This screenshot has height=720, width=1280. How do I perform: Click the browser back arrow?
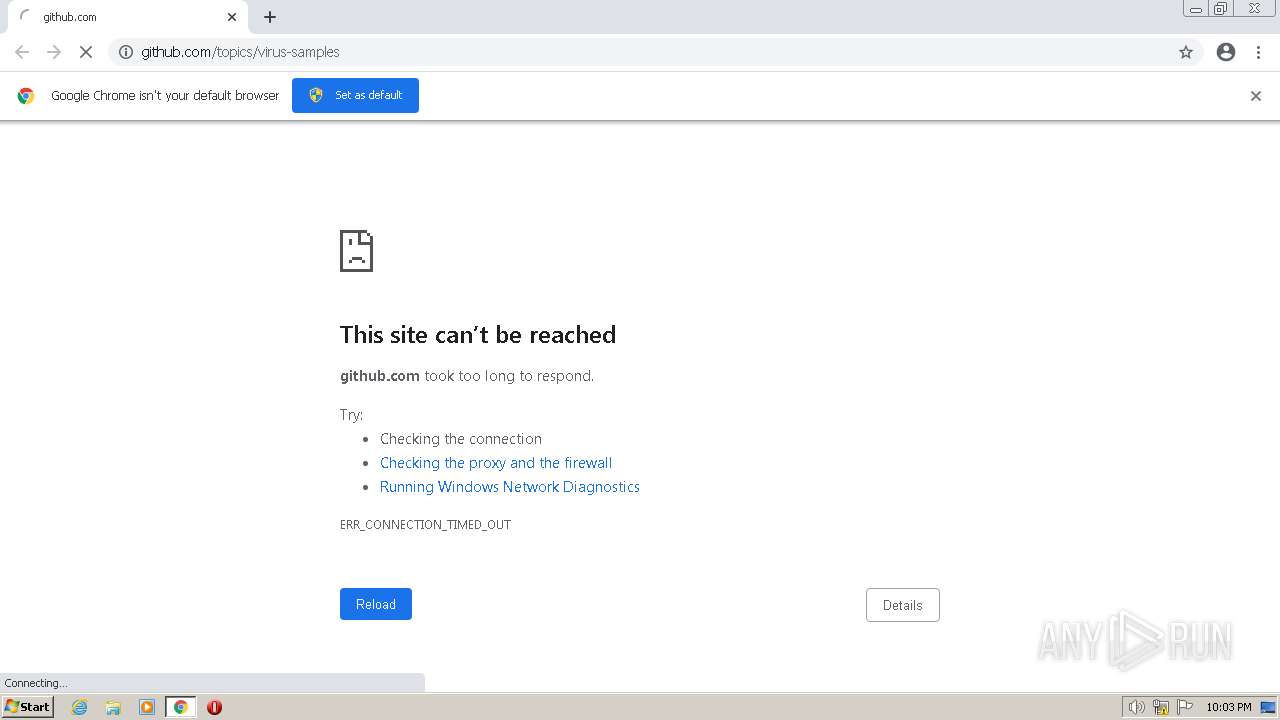(x=22, y=52)
